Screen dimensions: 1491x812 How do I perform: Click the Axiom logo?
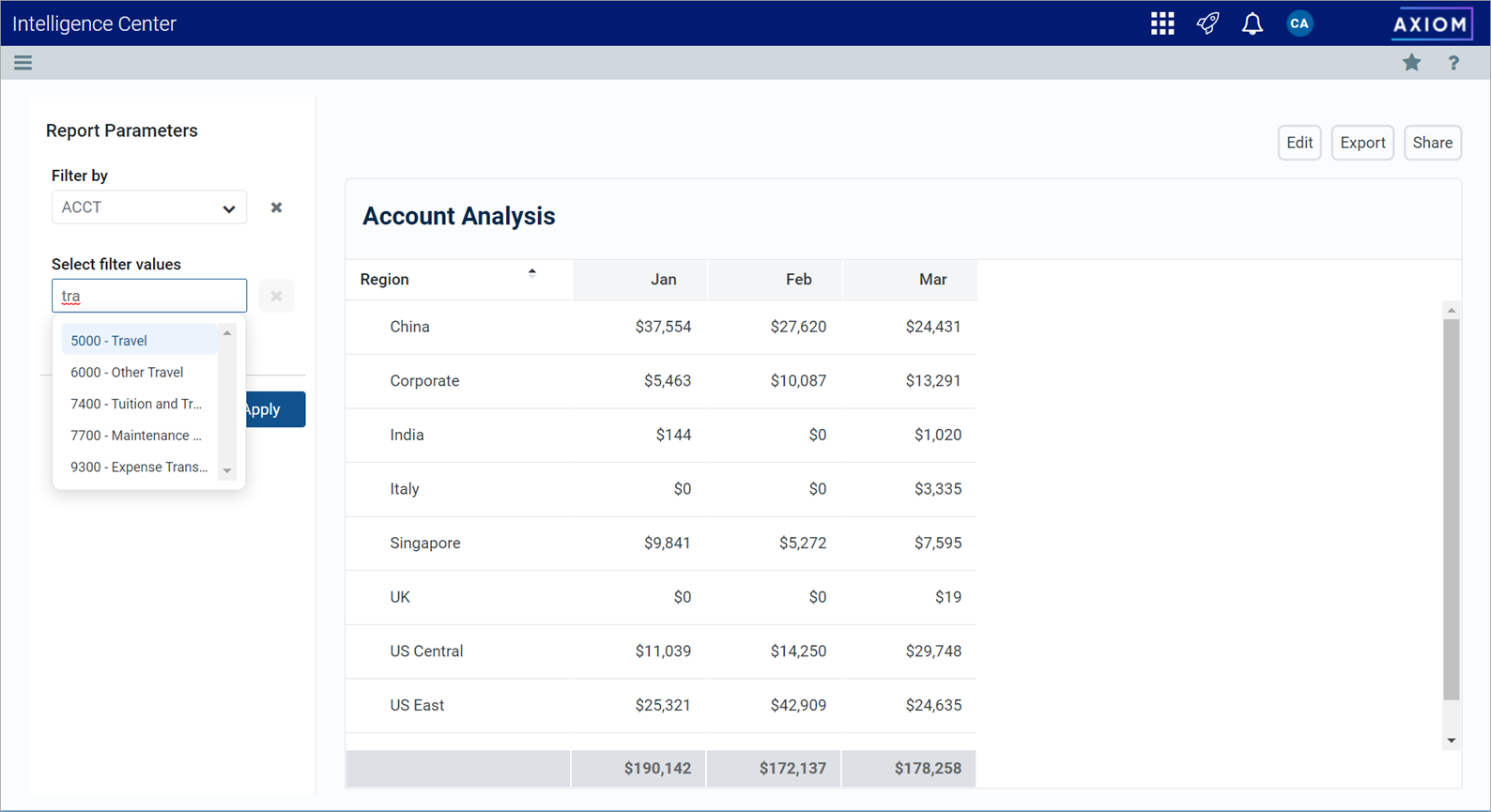(x=1431, y=23)
